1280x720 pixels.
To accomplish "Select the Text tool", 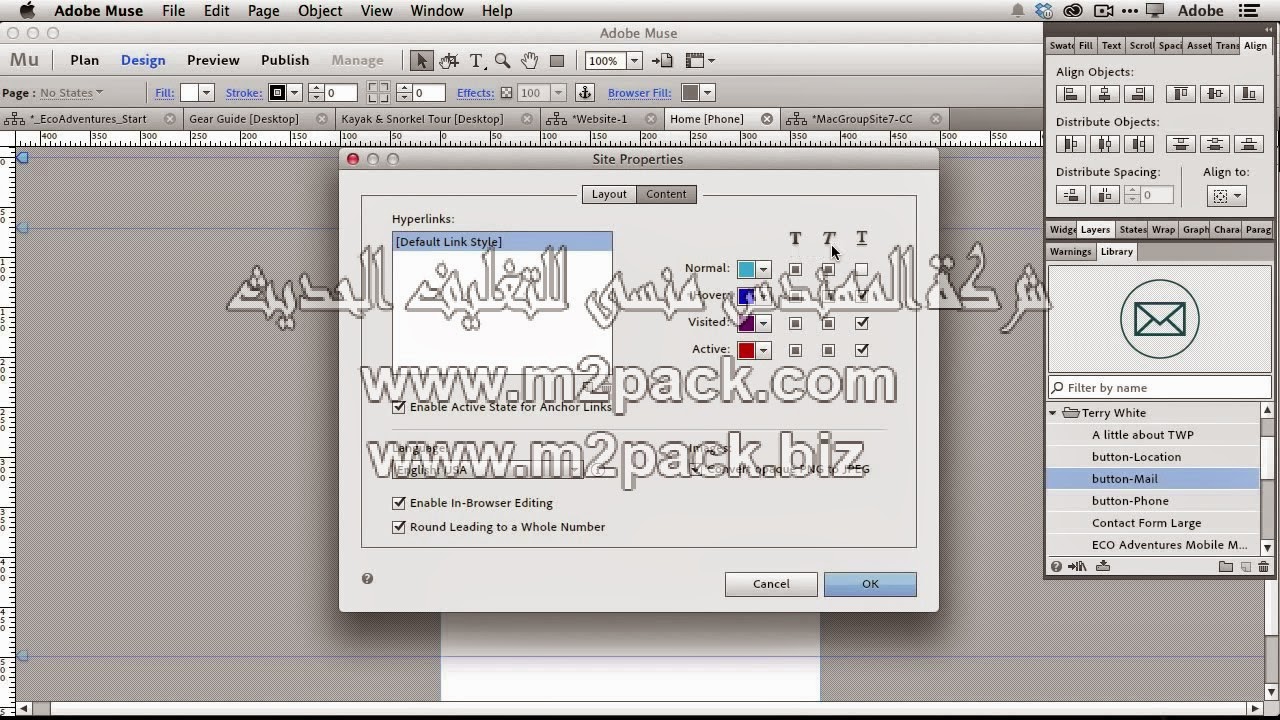I will [x=476, y=61].
